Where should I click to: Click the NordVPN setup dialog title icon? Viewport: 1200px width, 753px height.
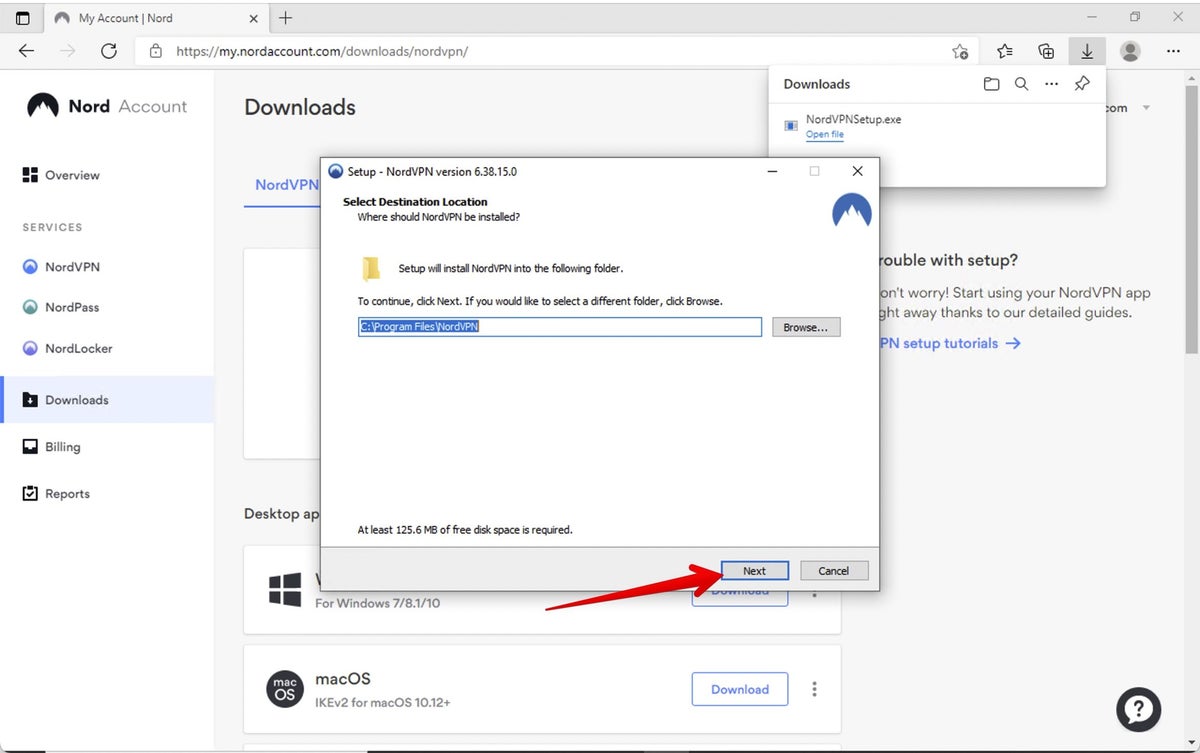click(336, 172)
